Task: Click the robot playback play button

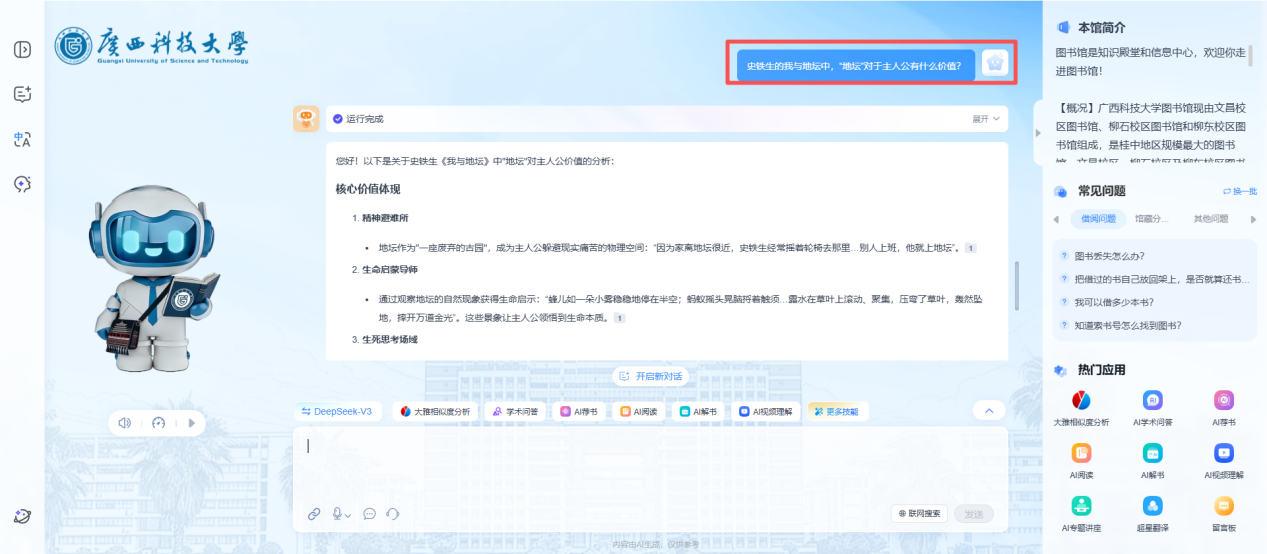Action: pyautogui.click(x=190, y=423)
